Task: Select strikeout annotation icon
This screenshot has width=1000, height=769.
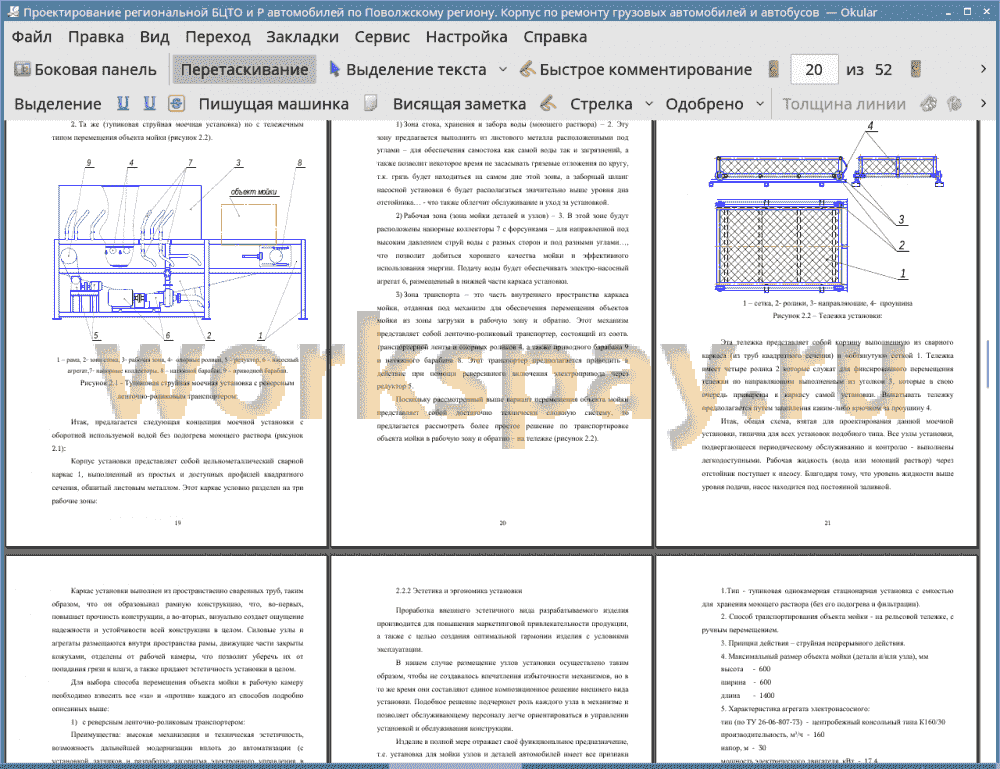Action: 176,103
